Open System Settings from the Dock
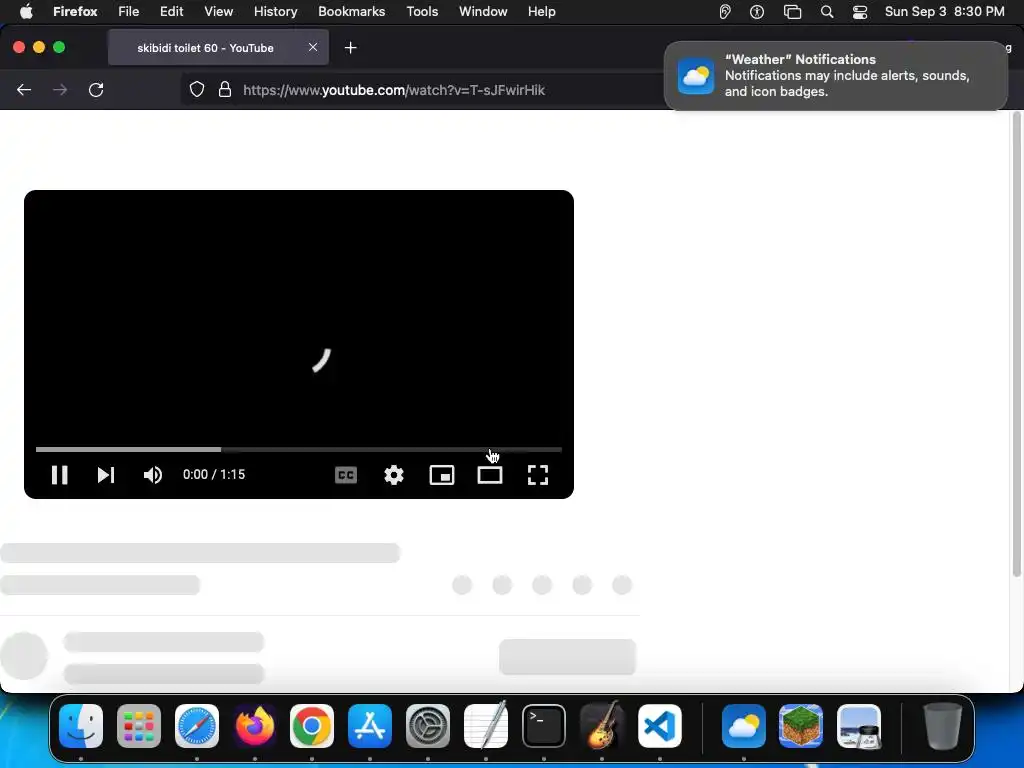Screen dimensions: 1024x768 click(428, 726)
